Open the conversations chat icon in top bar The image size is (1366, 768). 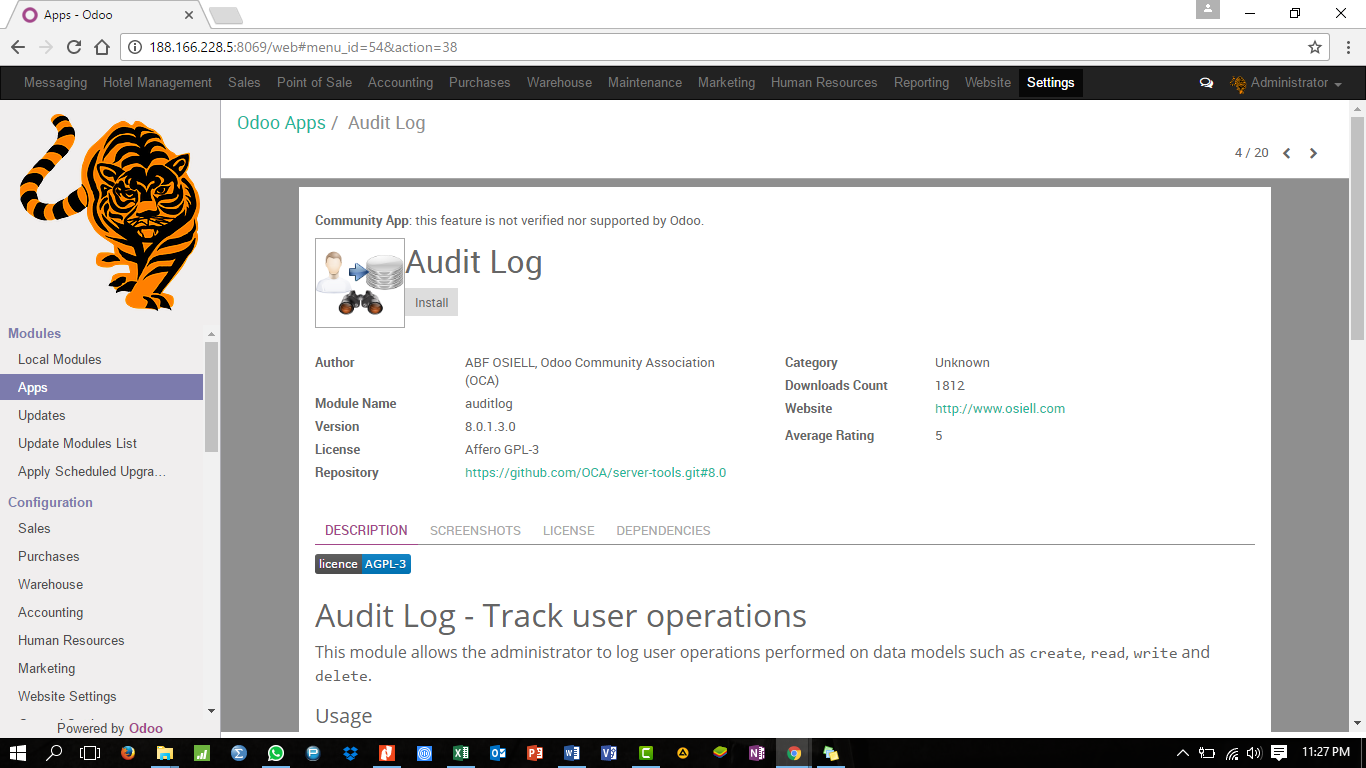pyautogui.click(x=1206, y=83)
